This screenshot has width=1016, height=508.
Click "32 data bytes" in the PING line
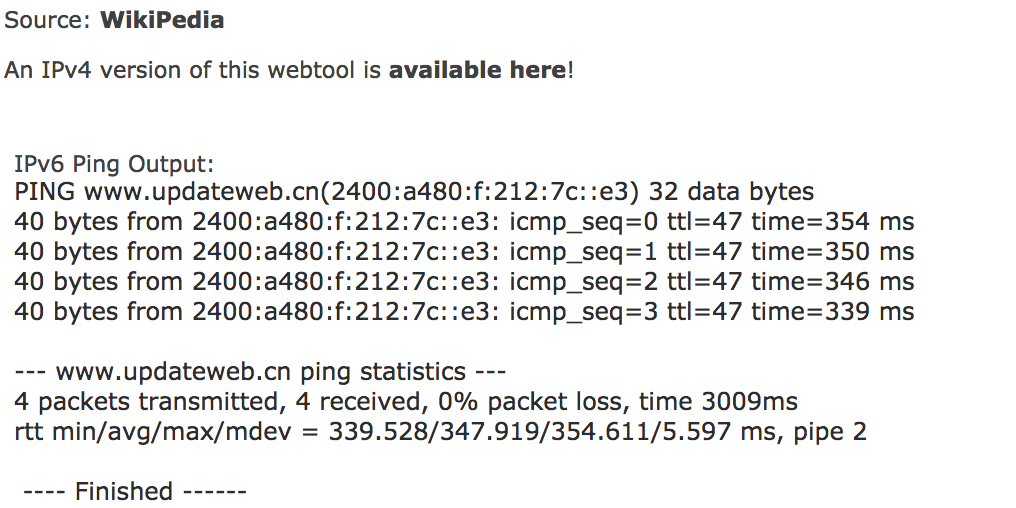pyautogui.click(x=739, y=192)
